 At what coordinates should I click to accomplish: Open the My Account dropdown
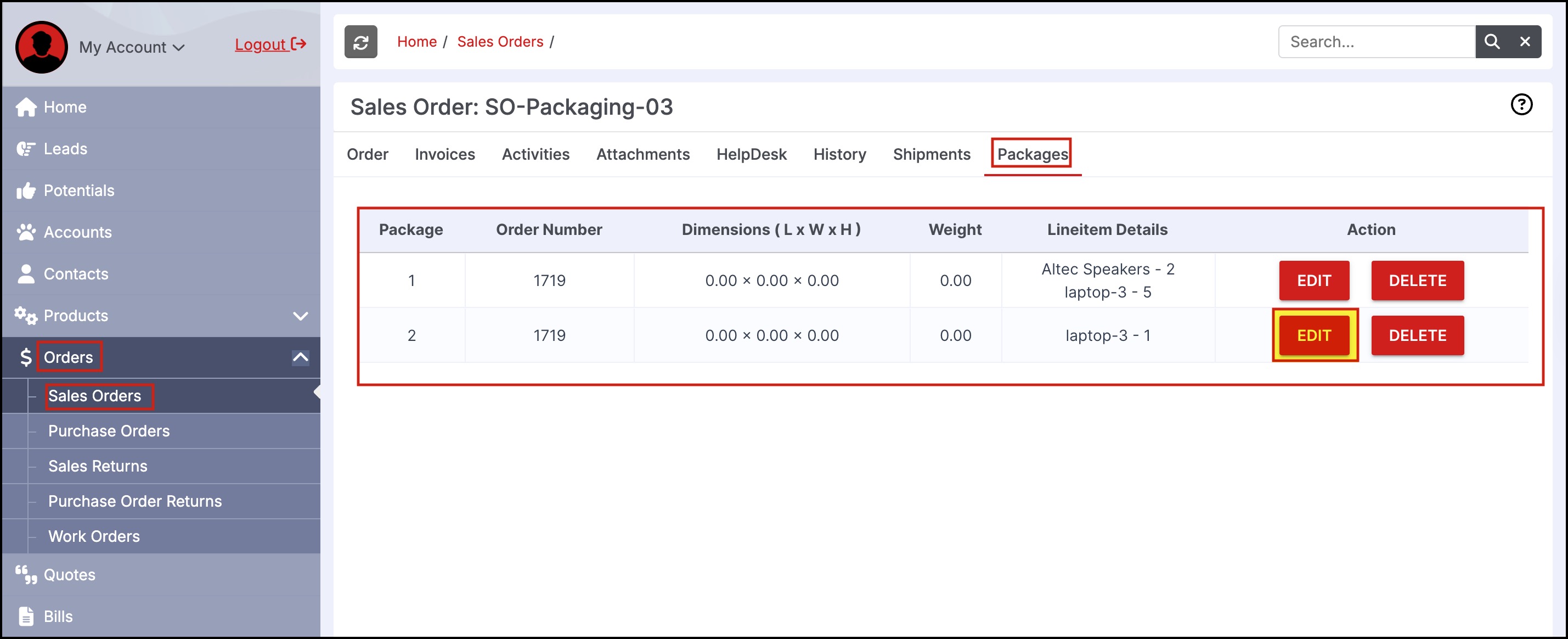click(132, 48)
